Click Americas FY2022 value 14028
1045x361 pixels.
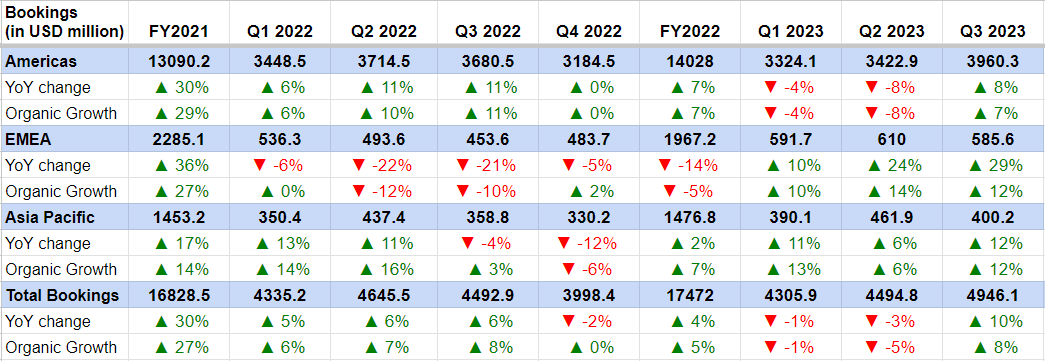click(689, 61)
